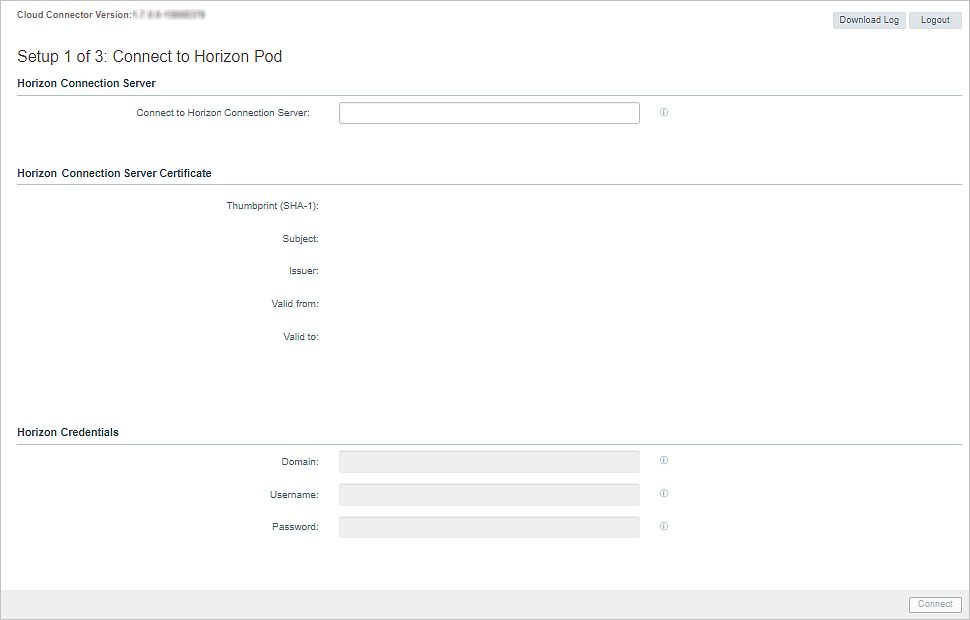Click the 'Horizon Credentials' section heading
This screenshot has height=620, width=970.
coord(68,433)
